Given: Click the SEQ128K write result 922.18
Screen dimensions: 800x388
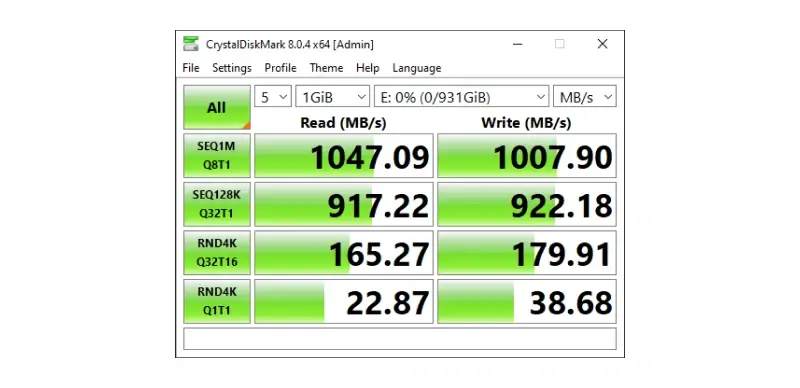Looking at the screenshot, I should tap(527, 204).
